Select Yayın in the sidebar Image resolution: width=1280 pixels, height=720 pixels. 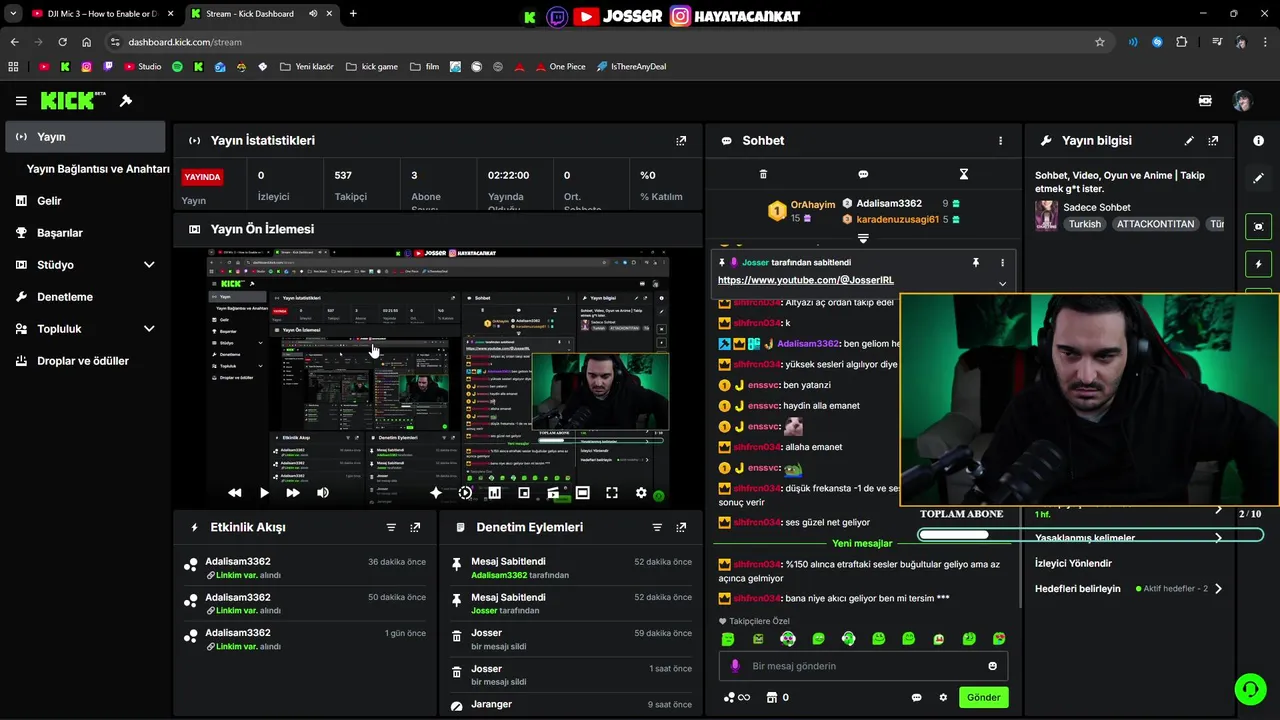click(85, 137)
